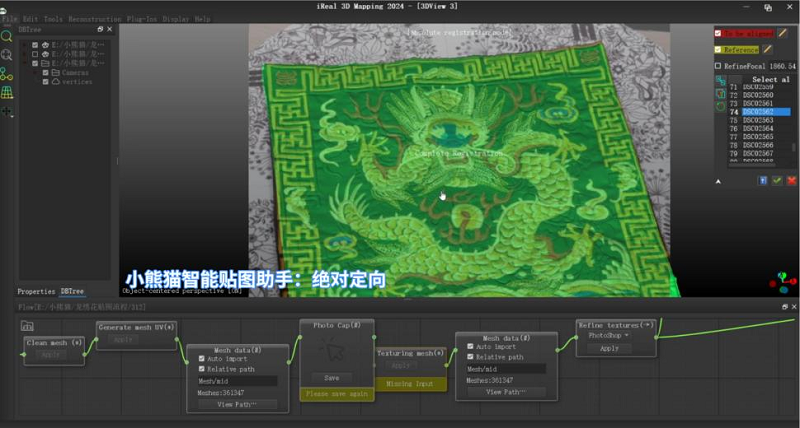Toggle the vertices visibility checkbox
800x428 pixels.
(45, 82)
